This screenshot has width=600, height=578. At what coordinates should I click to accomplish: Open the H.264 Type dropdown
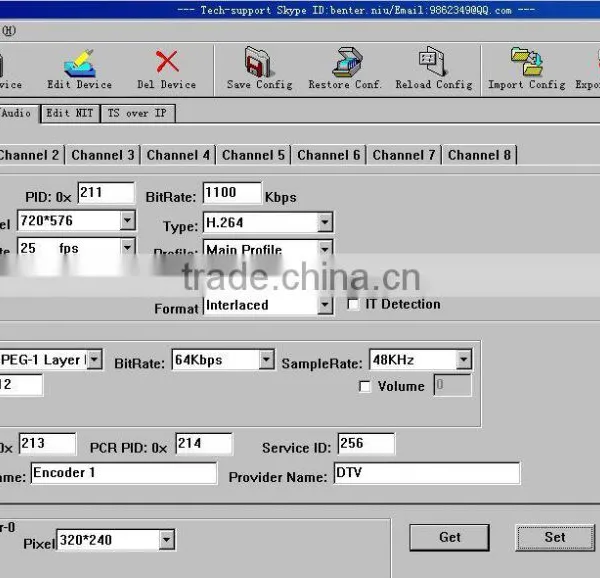click(x=325, y=222)
